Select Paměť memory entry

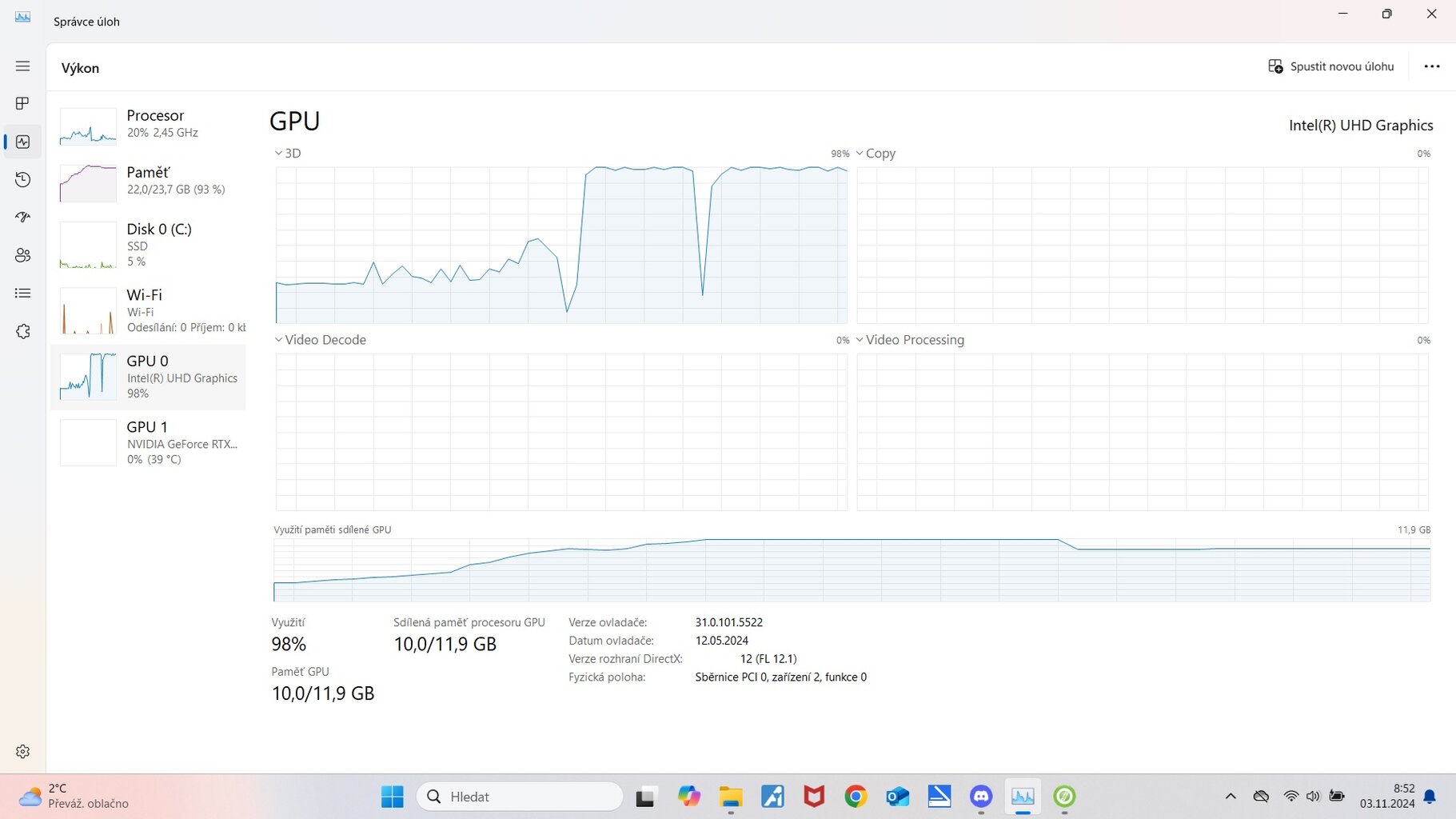(x=148, y=181)
